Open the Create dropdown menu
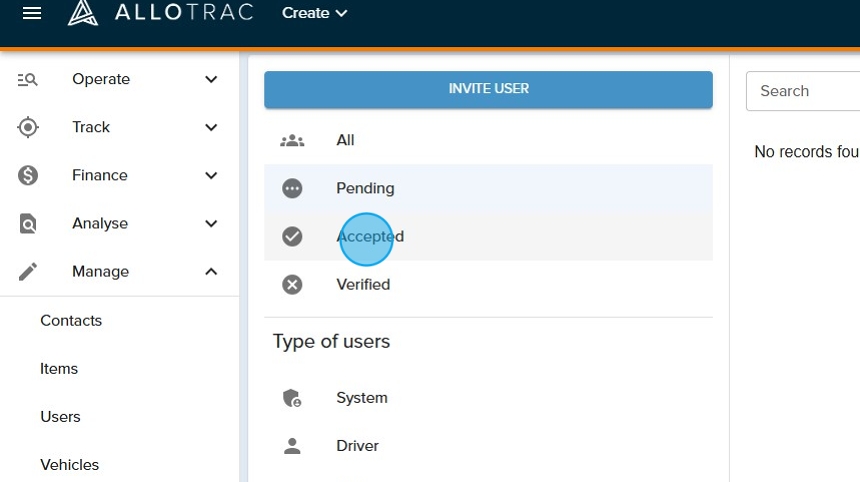This screenshot has height=482, width=860. (x=314, y=13)
